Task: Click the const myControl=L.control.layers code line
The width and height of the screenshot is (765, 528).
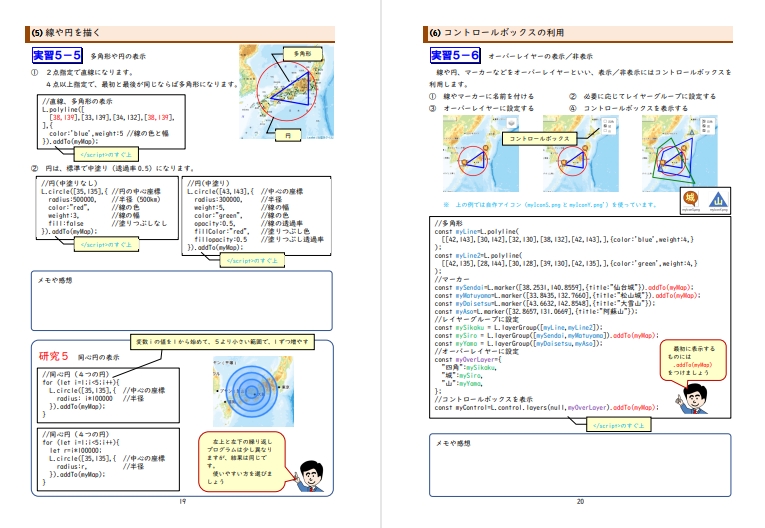Action: pos(546,407)
